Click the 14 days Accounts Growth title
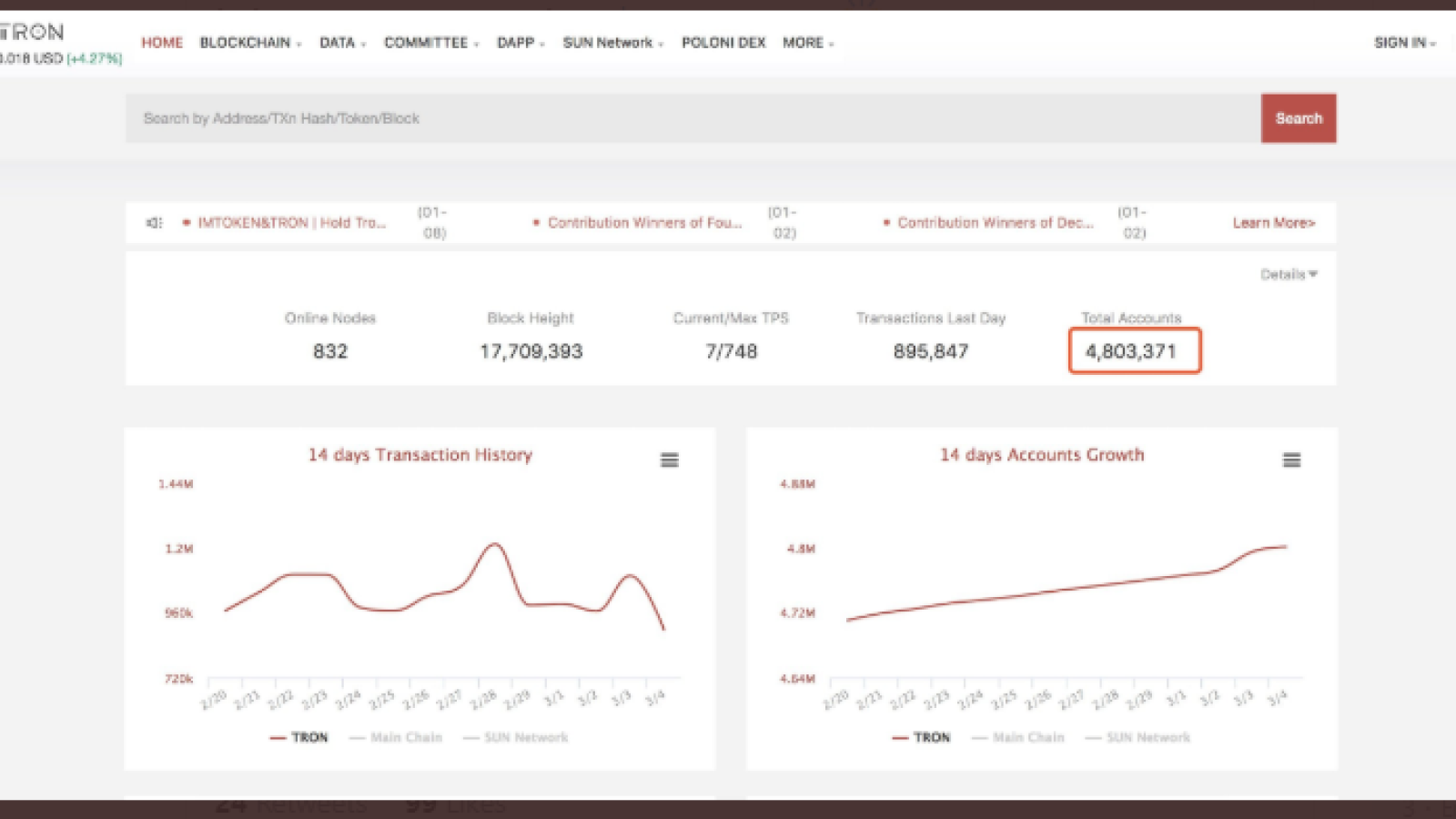 (x=1043, y=455)
